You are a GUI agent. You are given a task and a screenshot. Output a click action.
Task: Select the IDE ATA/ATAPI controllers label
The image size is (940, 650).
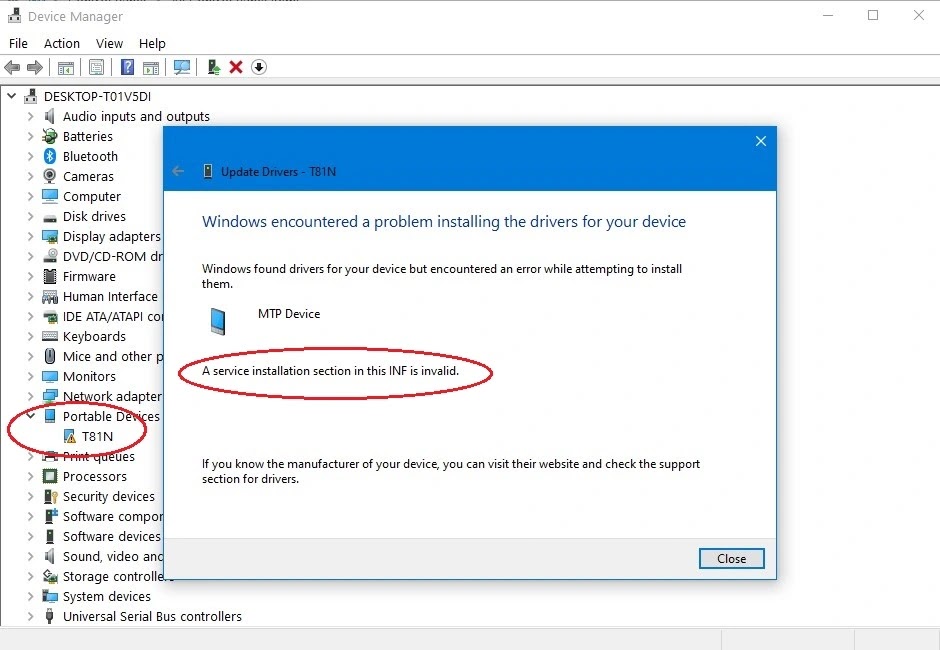[x=113, y=316]
